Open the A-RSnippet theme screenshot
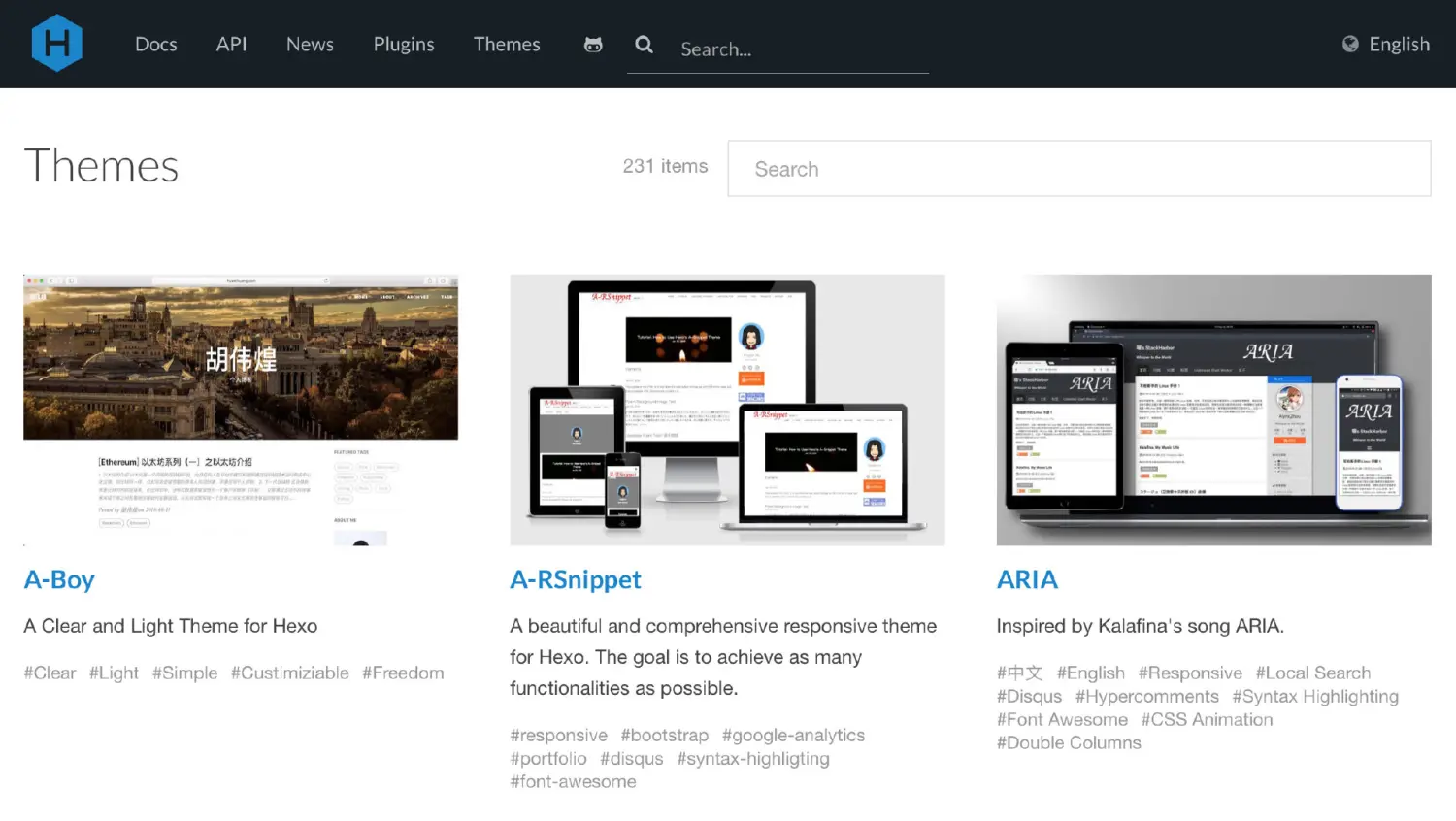 (727, 410)
